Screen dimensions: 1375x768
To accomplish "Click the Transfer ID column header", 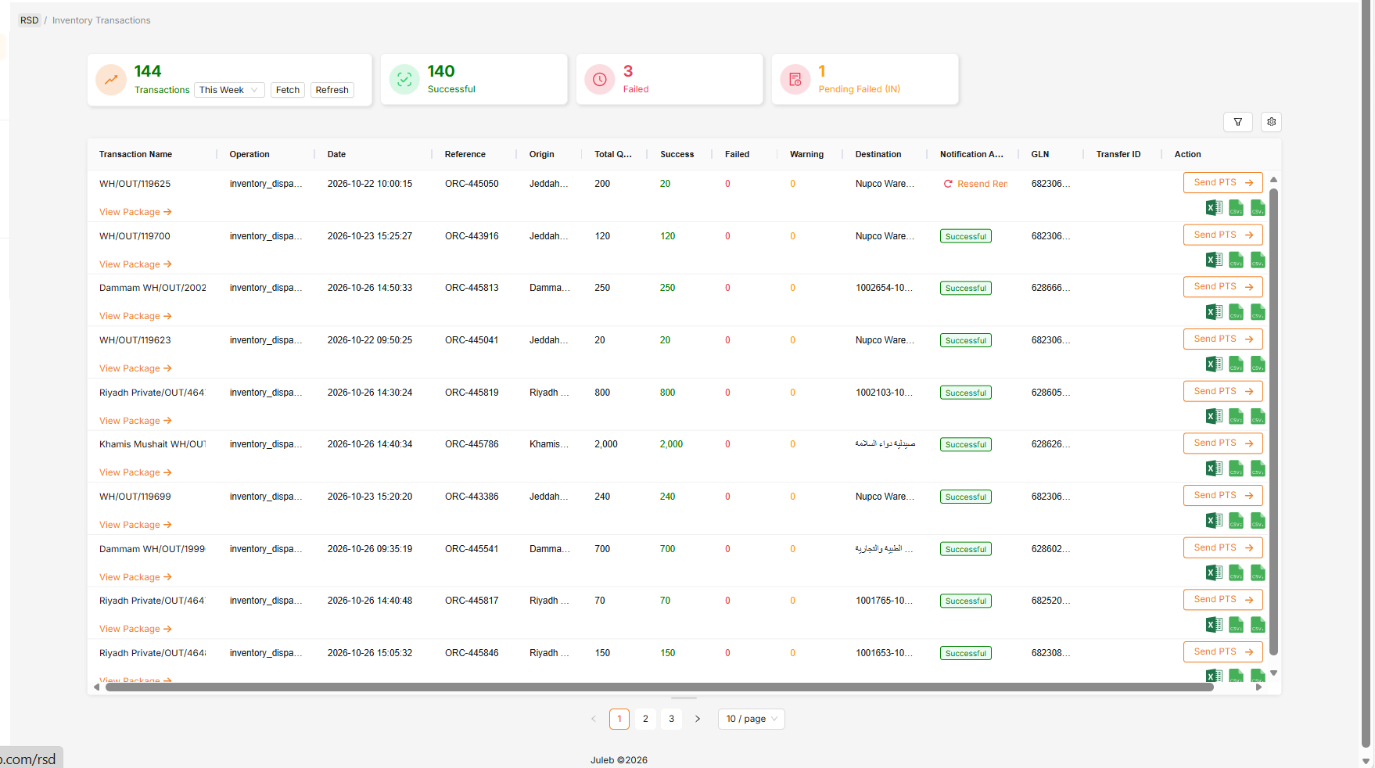I will (x=1118, y=154).
